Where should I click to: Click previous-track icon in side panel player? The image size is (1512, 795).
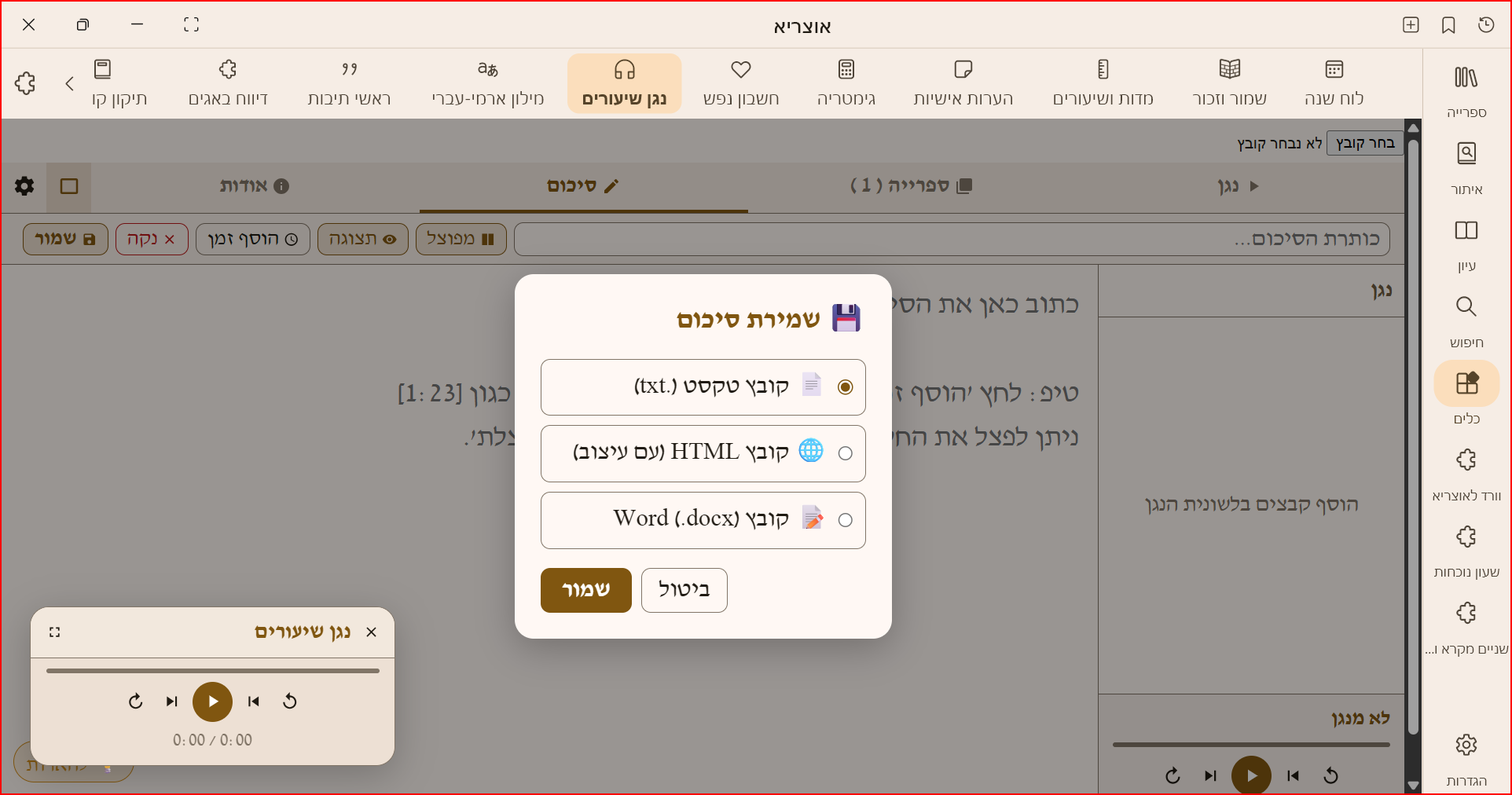[1293, 776]
